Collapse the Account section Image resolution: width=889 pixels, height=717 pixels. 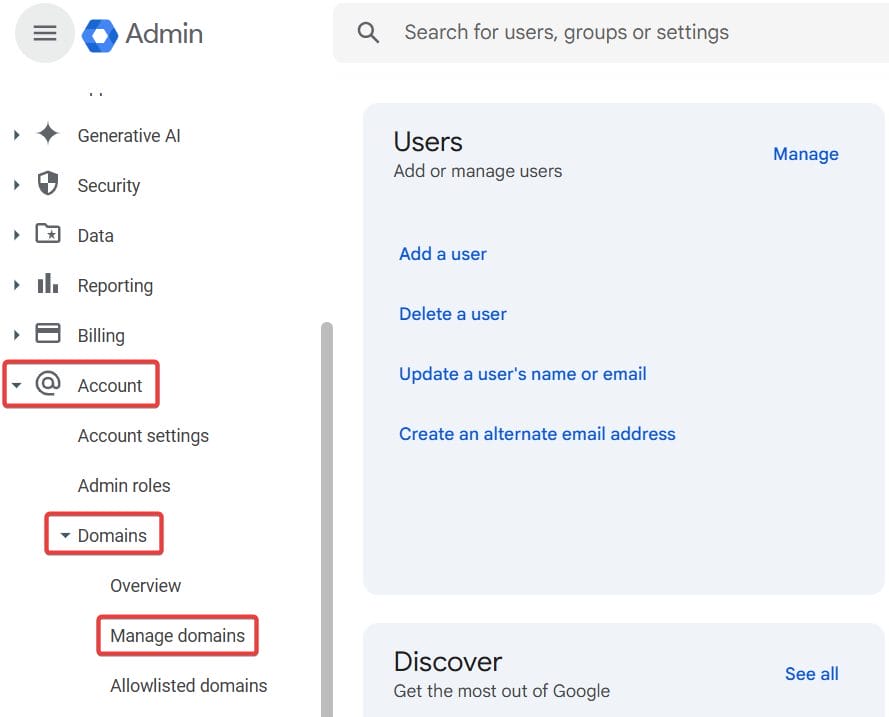[15, 385]
